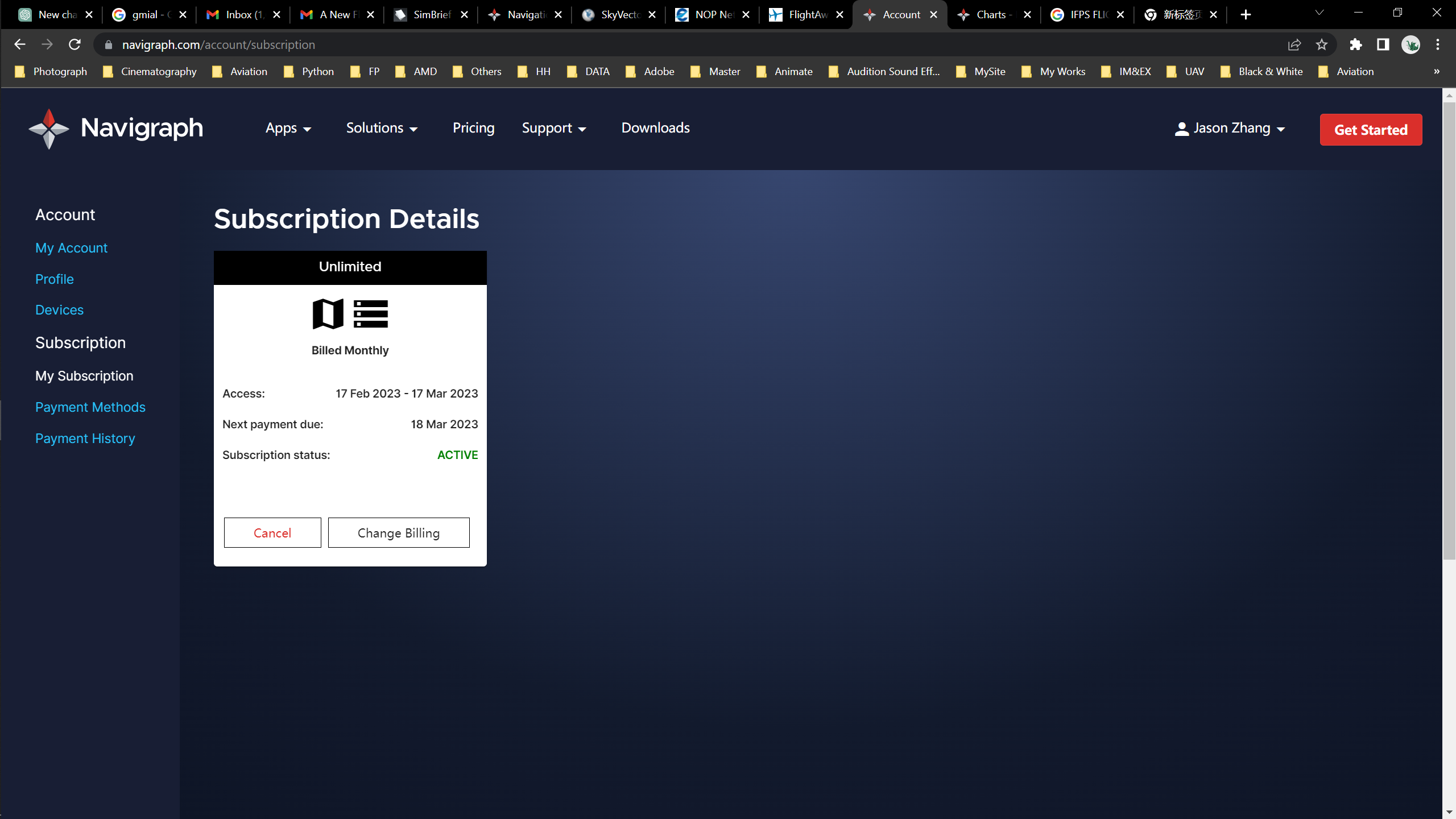Open the Chrome side panel icon
Screen dimensions: 1456x819
(1383, 44)
